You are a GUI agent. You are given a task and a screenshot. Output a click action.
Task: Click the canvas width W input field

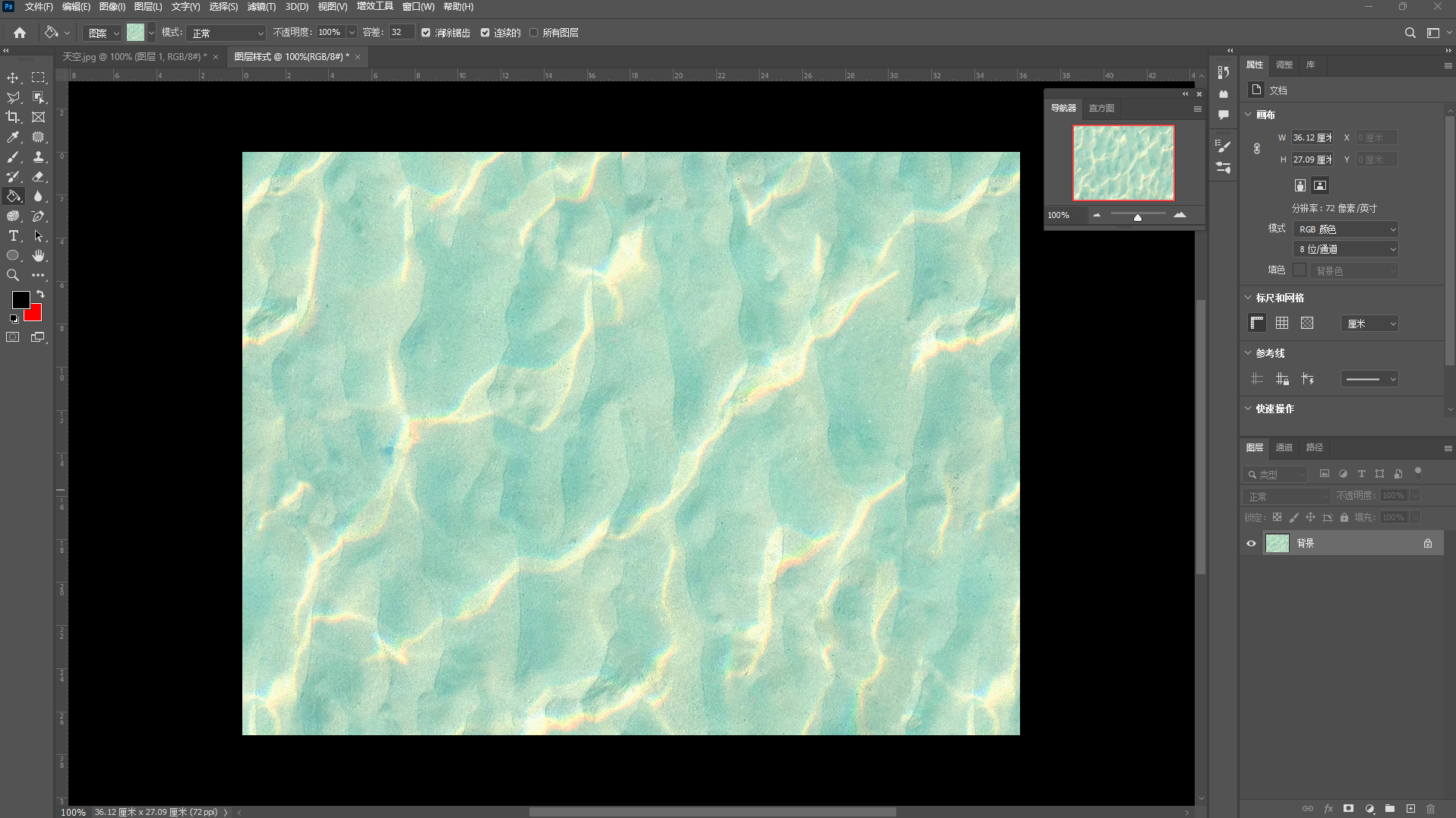(1312, 137)
